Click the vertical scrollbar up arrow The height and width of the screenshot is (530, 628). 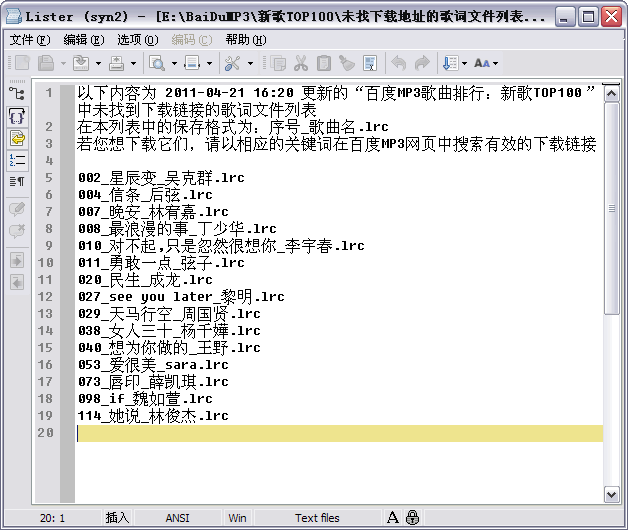(611, 94)
